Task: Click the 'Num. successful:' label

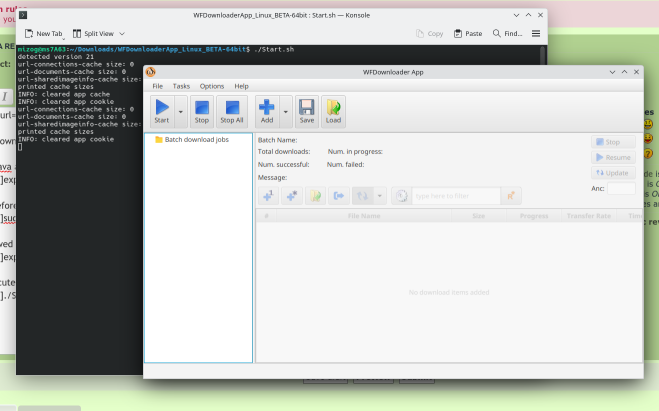Action: click(x=283, y=164)
